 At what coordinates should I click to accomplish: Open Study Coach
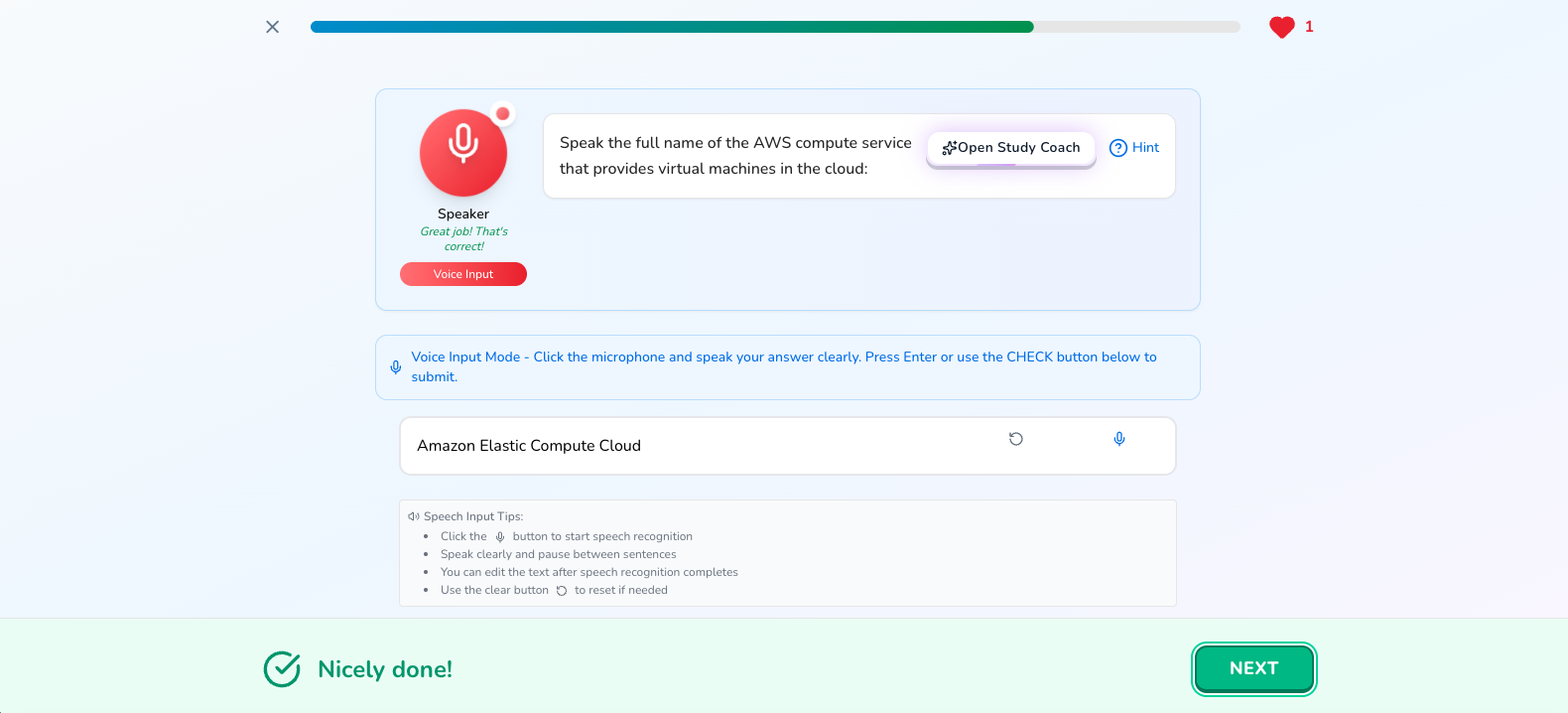point(1011,147)
